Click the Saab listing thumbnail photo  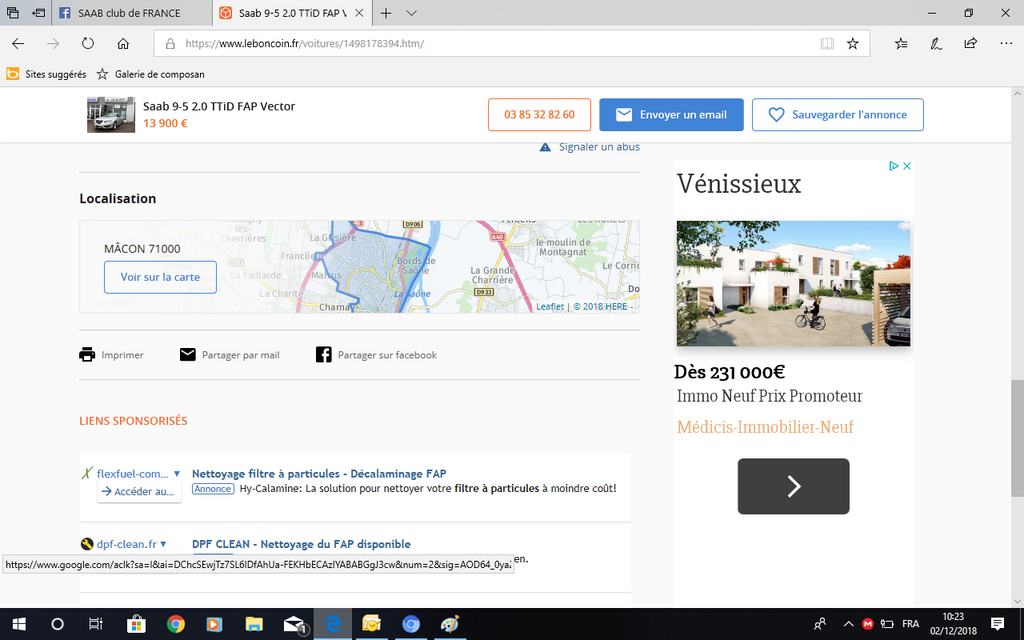[x=111, y=115]
